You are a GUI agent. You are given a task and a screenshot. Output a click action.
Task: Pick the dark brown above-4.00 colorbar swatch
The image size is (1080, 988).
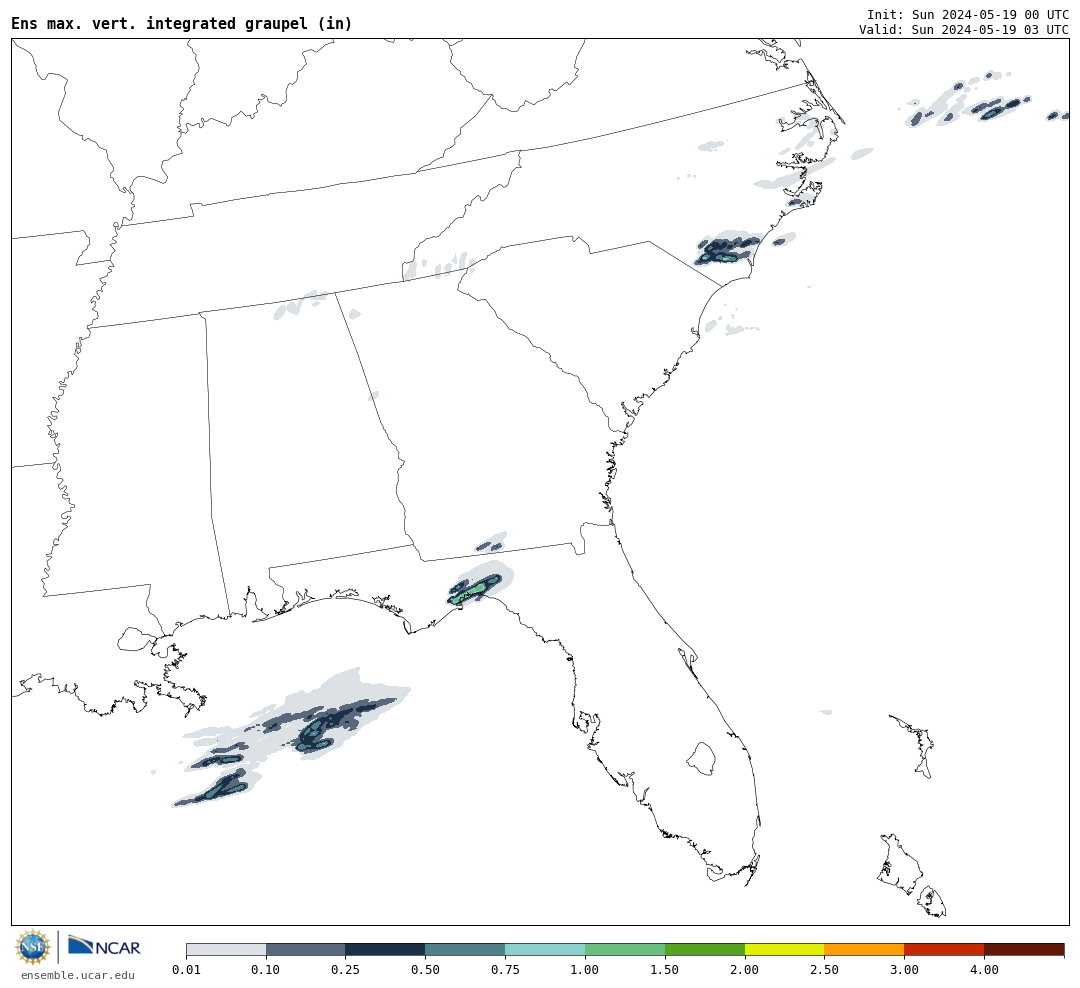click(x=1024, y=949)
